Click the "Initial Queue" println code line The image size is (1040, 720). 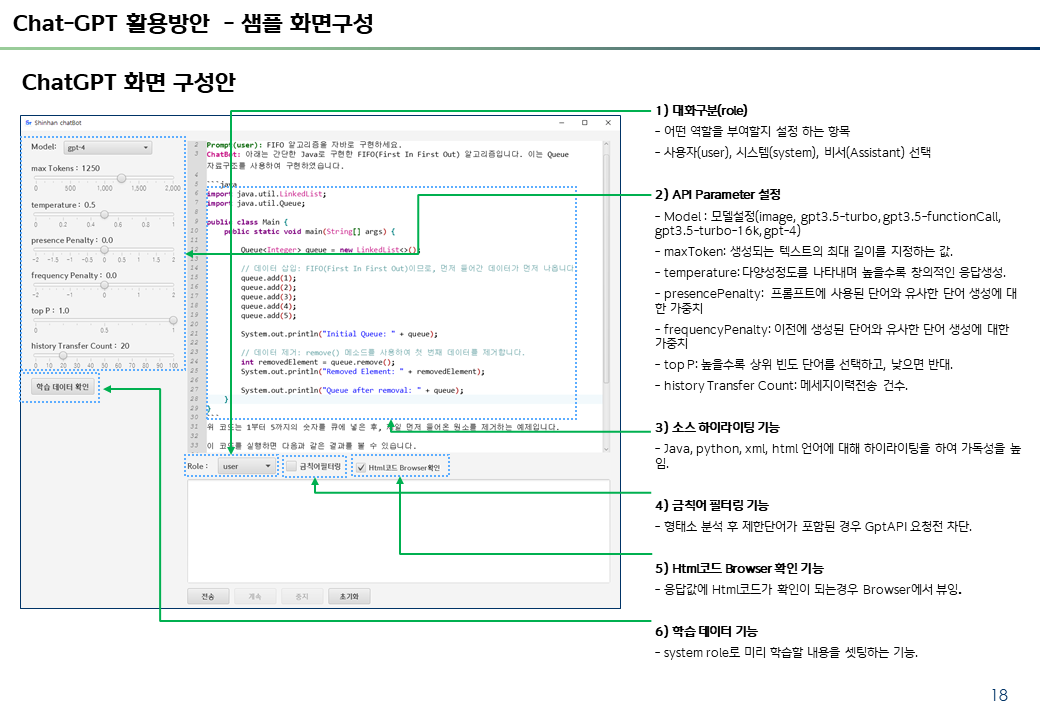click(339, 334)
